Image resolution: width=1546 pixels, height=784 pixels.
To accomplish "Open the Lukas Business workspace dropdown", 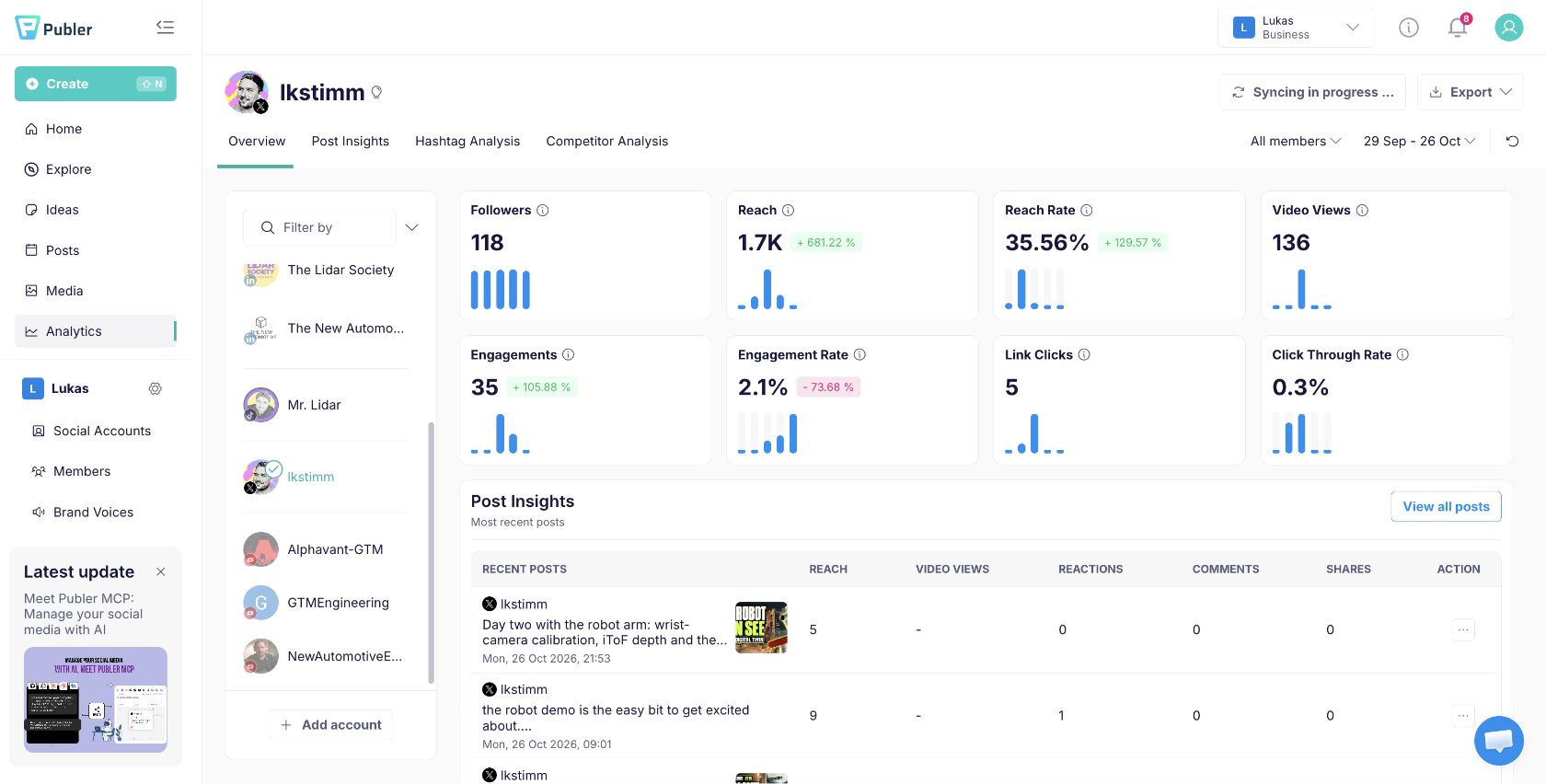I will pos(1296,28).
